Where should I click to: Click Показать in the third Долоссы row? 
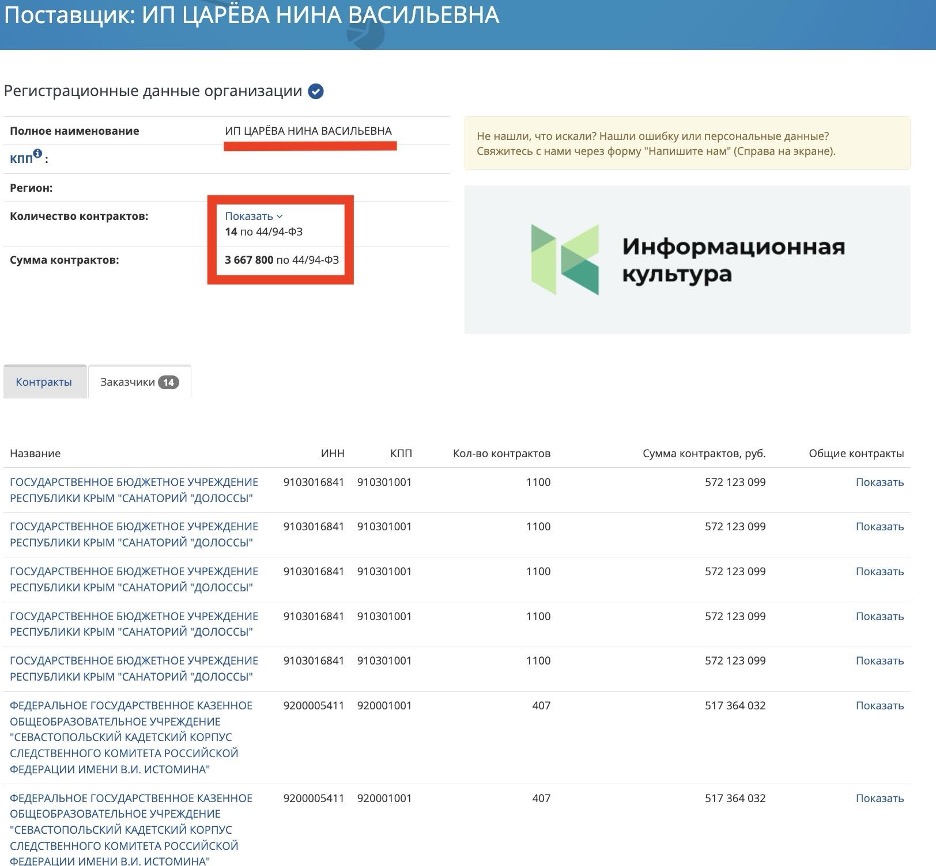point(879,571)
